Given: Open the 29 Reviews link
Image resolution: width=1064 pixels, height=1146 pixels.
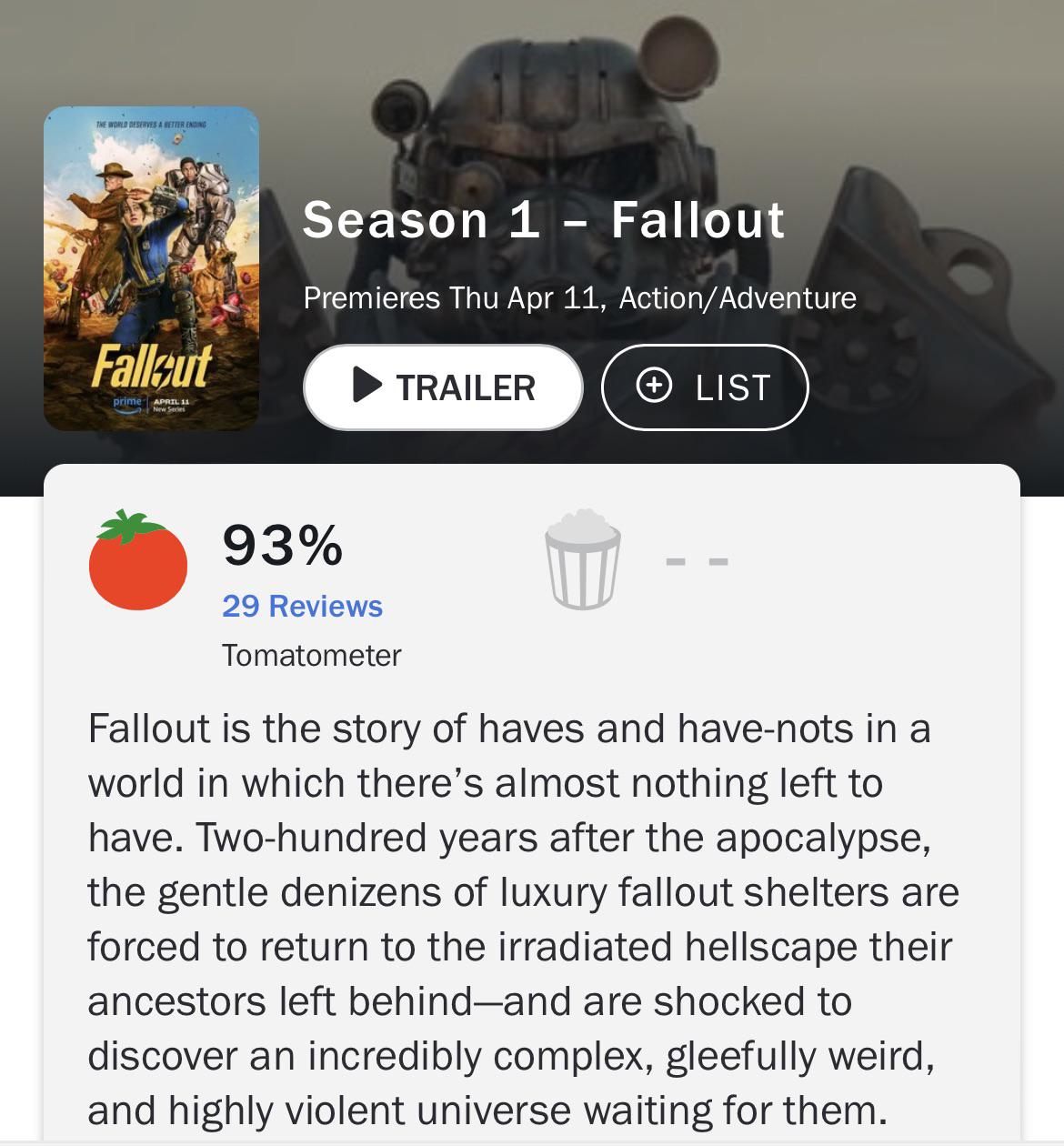Looking at the screenshot, I should 303,605.
